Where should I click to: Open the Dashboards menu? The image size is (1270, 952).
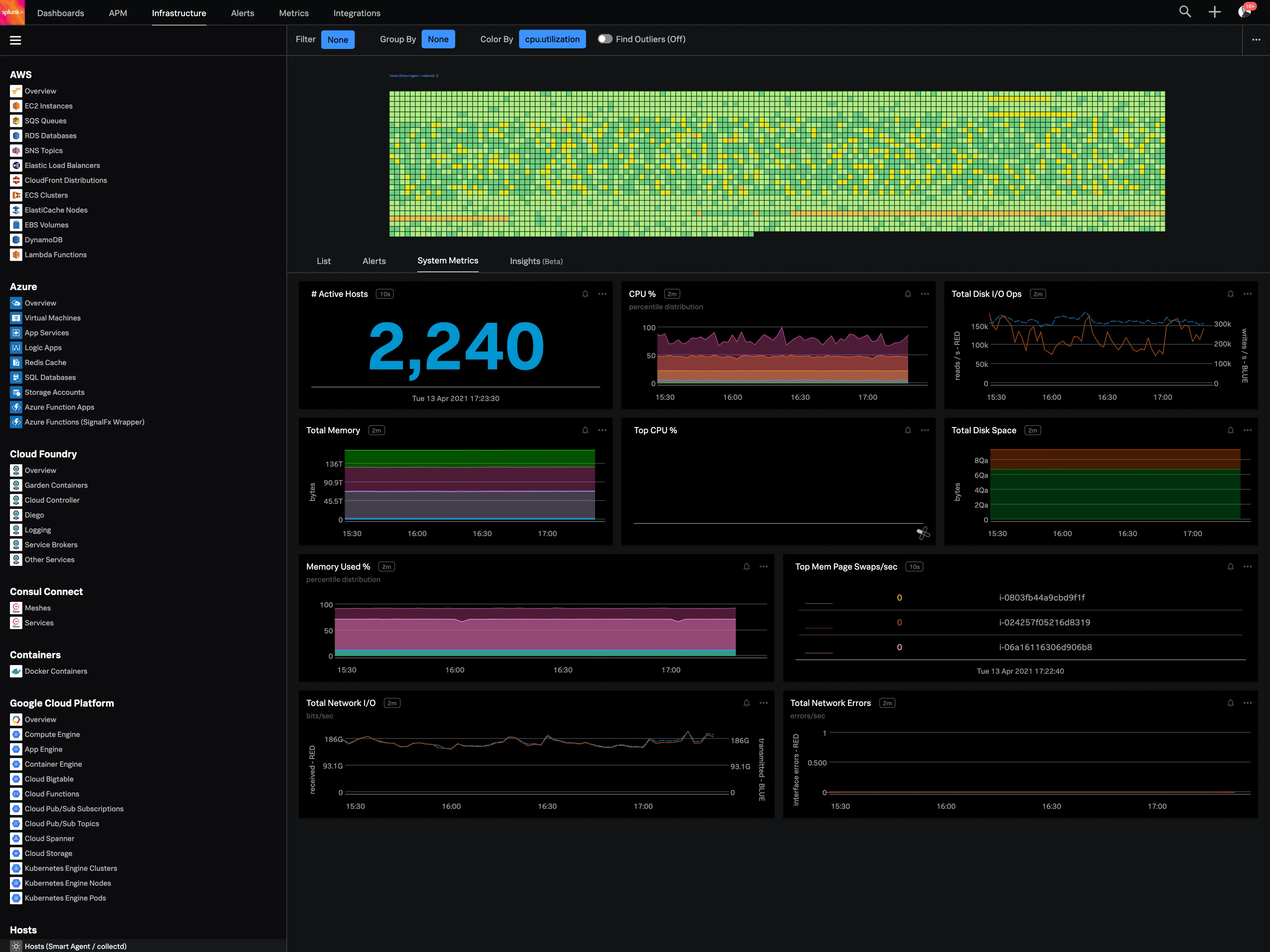coord(61,13)
